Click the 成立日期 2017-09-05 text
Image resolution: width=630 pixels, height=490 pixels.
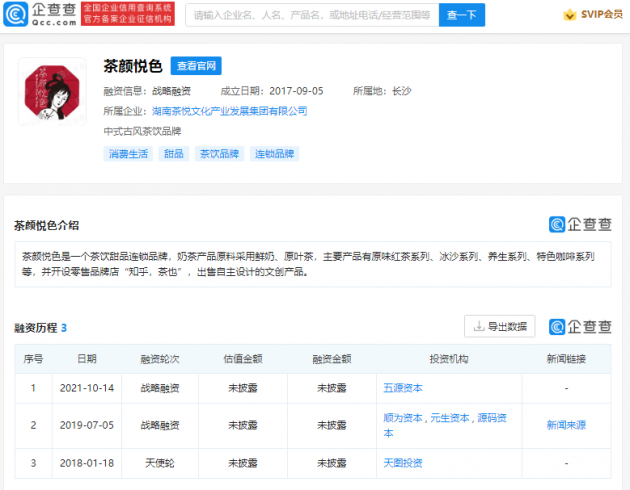coord(272,91)
